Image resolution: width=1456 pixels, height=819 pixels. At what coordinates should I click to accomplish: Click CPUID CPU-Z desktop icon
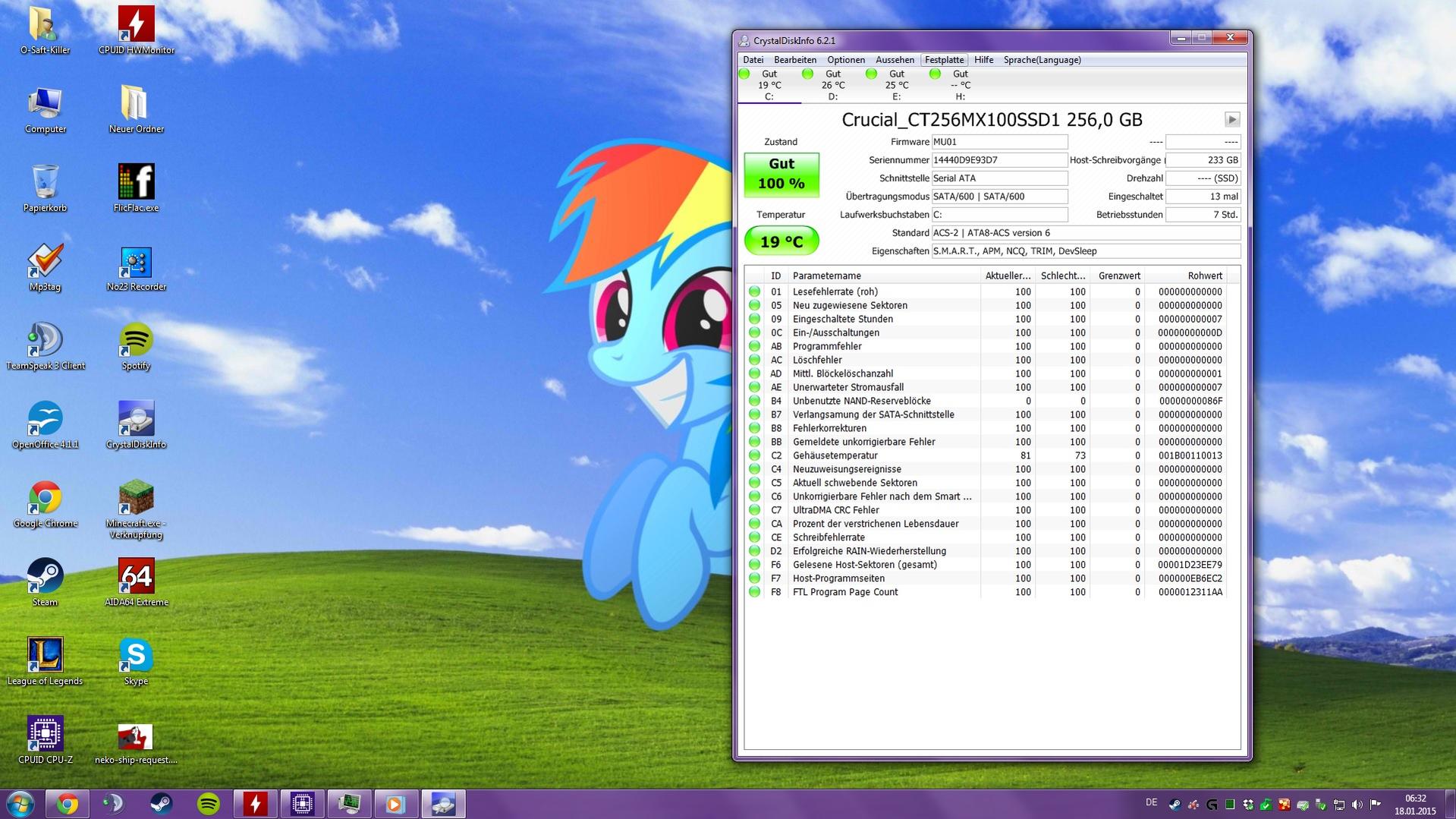[45, 740]
